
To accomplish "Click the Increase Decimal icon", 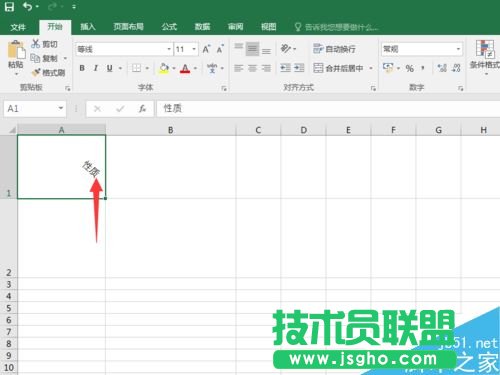I will [x=442, y=68].
